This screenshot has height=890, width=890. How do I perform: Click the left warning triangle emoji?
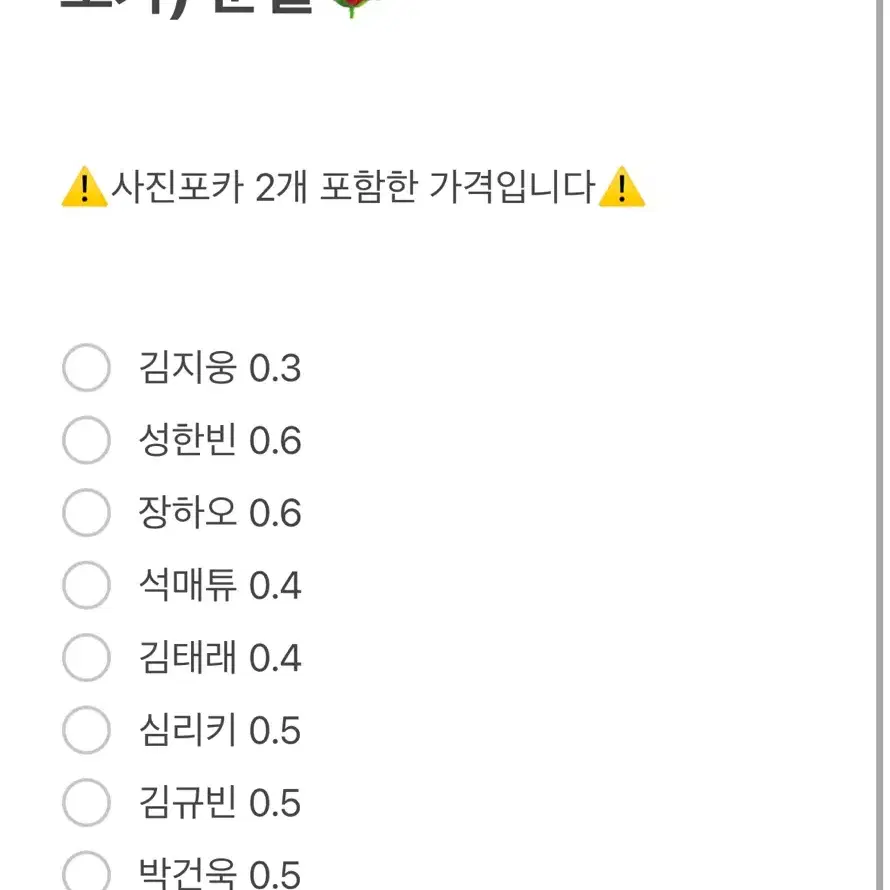click(84, 187)
